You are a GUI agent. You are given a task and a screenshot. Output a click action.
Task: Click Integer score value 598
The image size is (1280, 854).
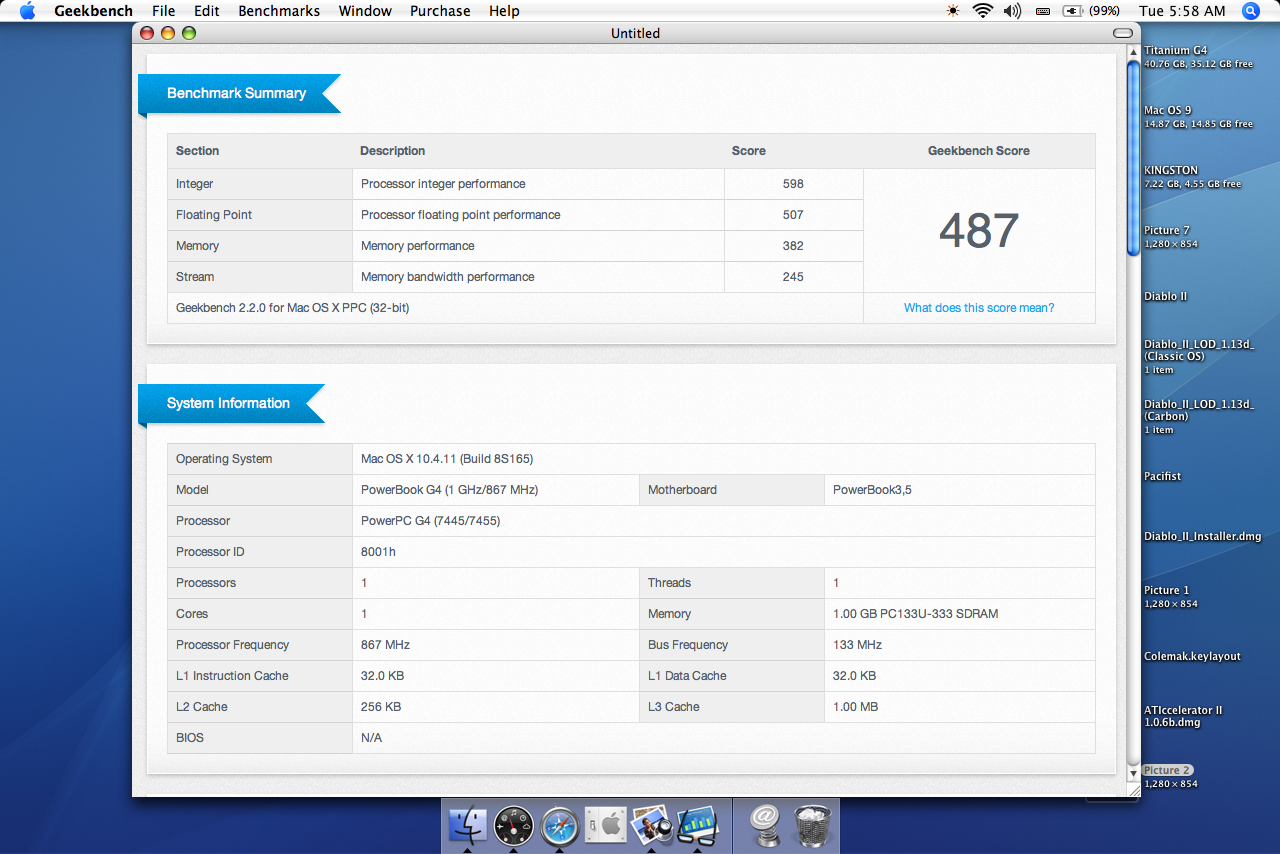click(x=794, y=184)
